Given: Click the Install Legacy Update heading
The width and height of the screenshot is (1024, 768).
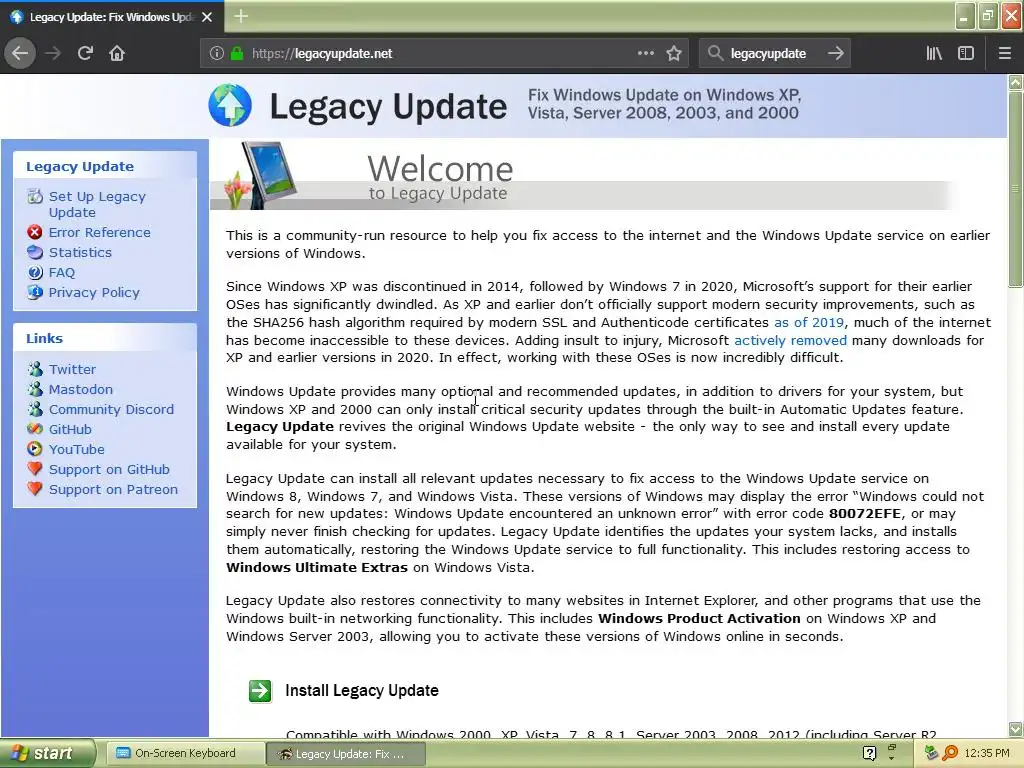Looking at the screenshot, I should click(x=362, y=690).
